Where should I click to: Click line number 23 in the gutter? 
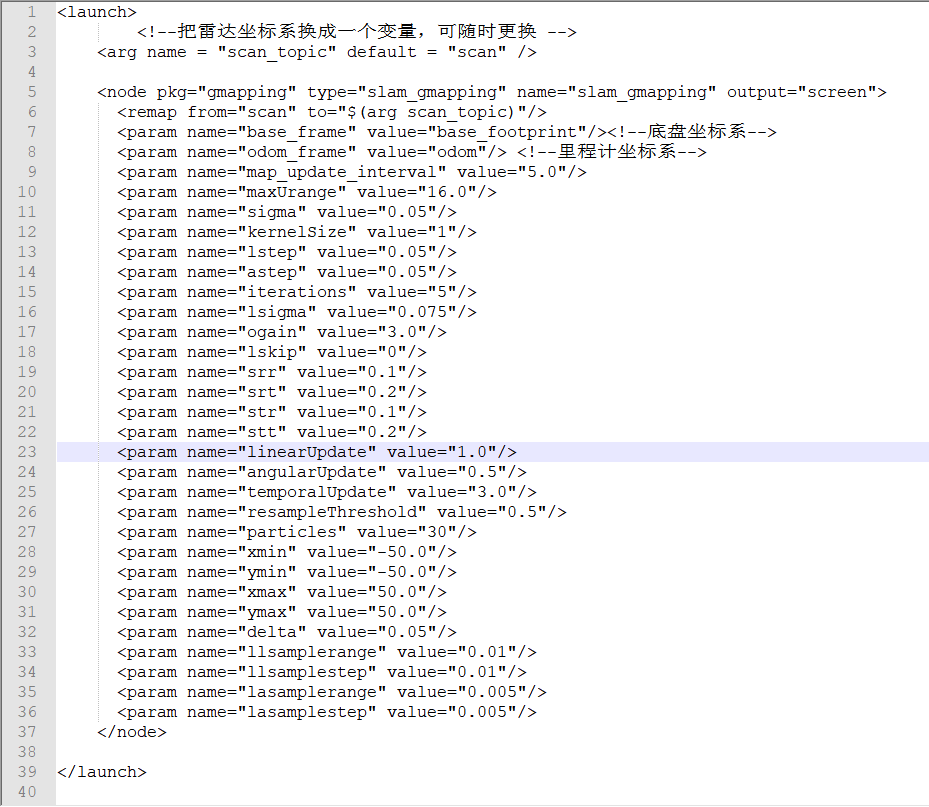point(27,452)
